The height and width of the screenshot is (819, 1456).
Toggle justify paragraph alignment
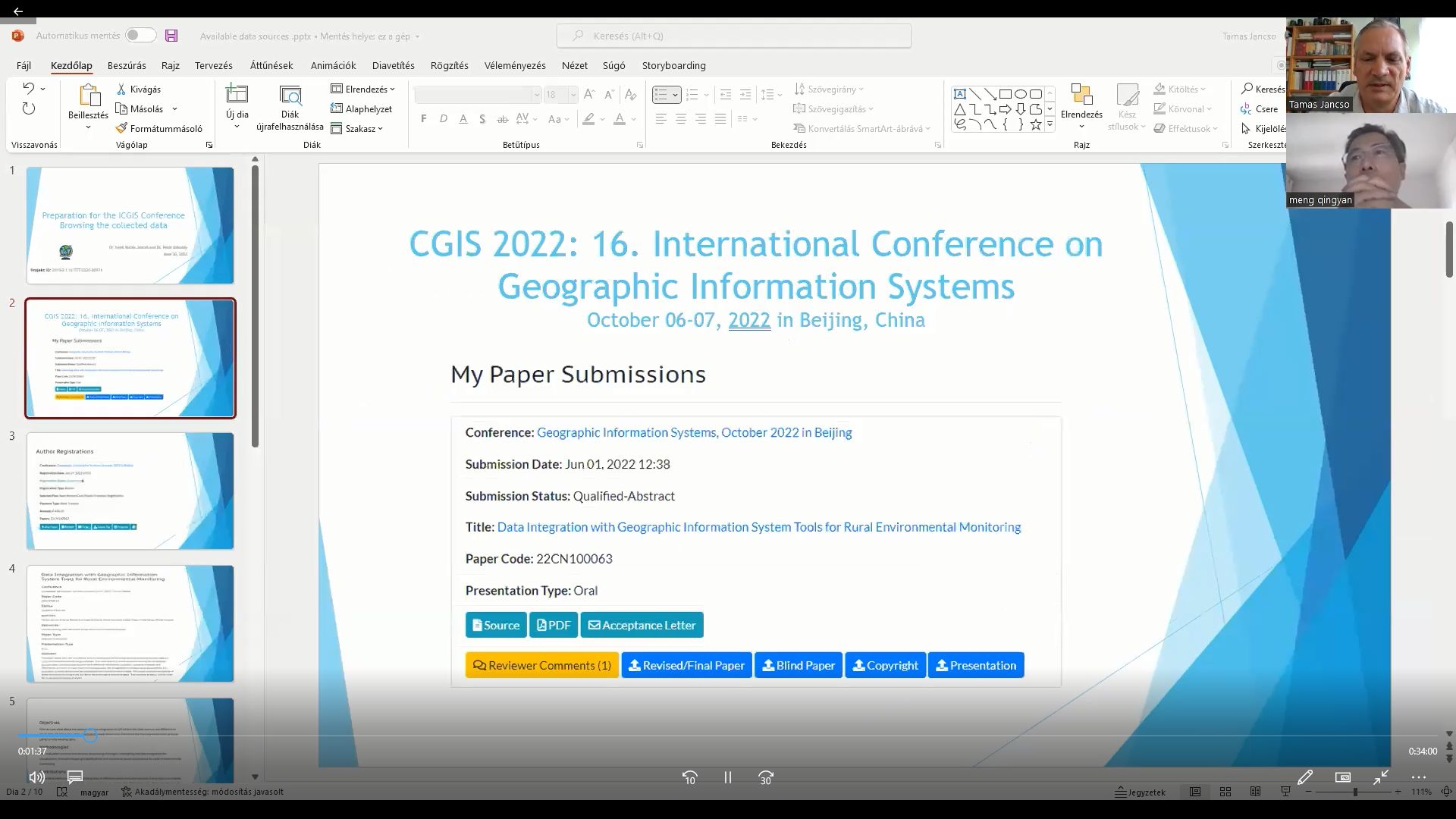click(720, 119)
